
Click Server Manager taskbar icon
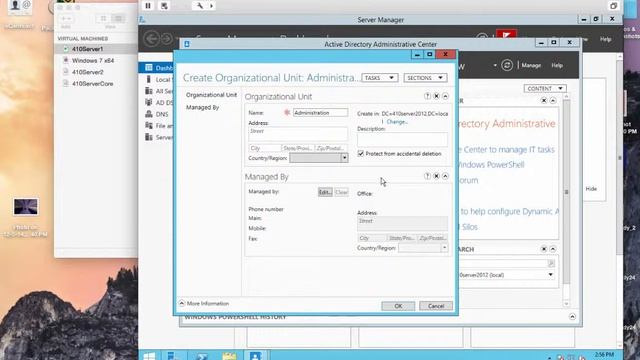(x=173, y=356)
